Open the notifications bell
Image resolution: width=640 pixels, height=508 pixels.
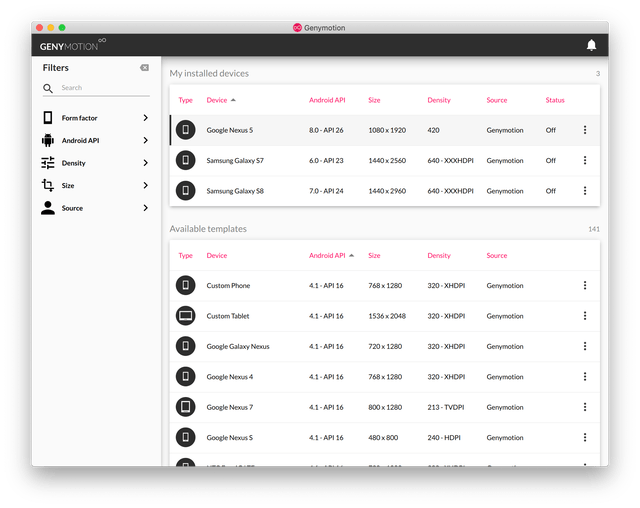coord(591,45)
